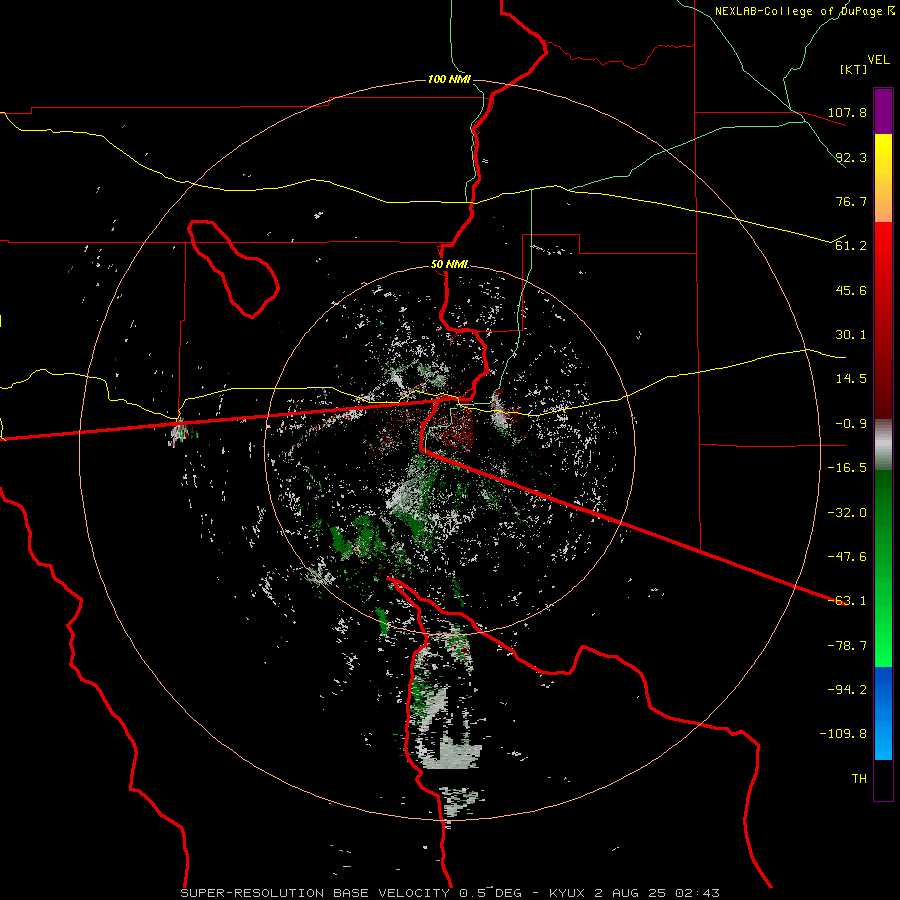The image size is (900, 900).
Task: Click the SUPER-RESOLUTION BASE VELOCITY caption
Action: pos(315,893)
